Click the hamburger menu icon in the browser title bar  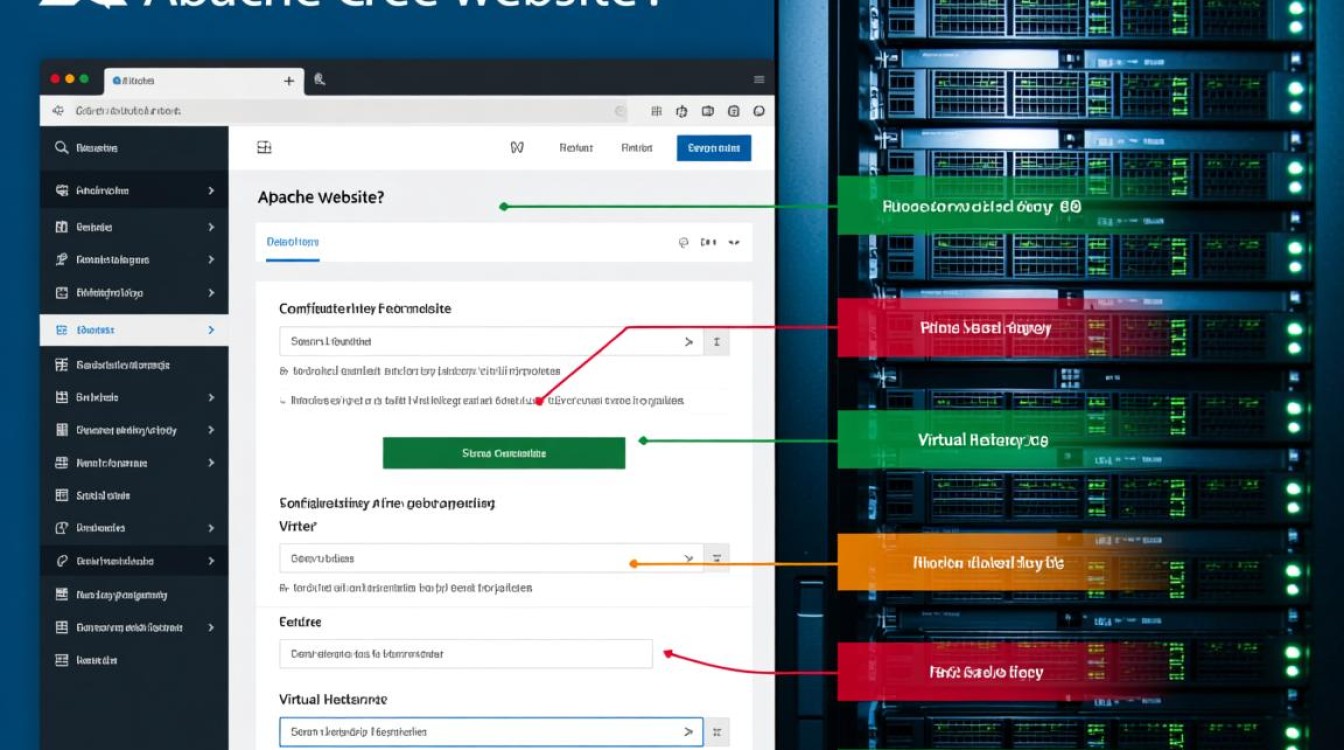(759, 80)
